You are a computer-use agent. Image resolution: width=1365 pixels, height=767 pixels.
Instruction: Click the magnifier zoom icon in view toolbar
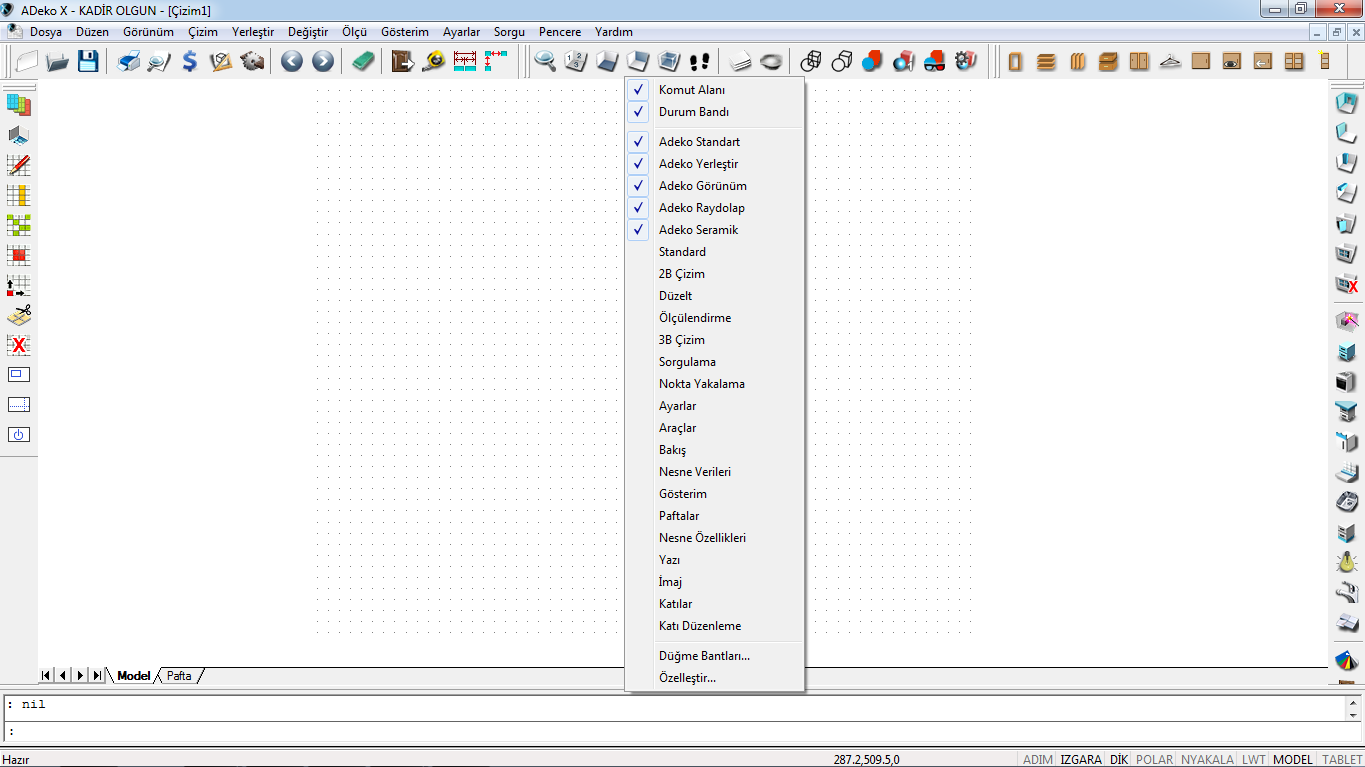pyautogui.click(x=545, y=62)
